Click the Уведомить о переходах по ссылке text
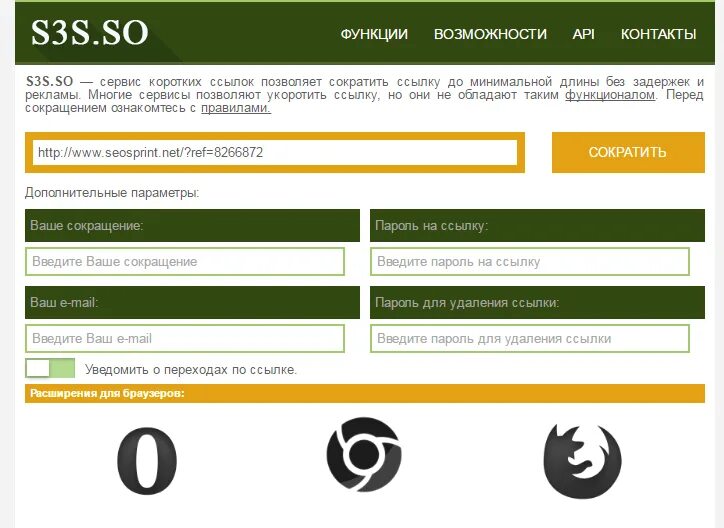Screen dimensions: 724x528 point(191,370)
